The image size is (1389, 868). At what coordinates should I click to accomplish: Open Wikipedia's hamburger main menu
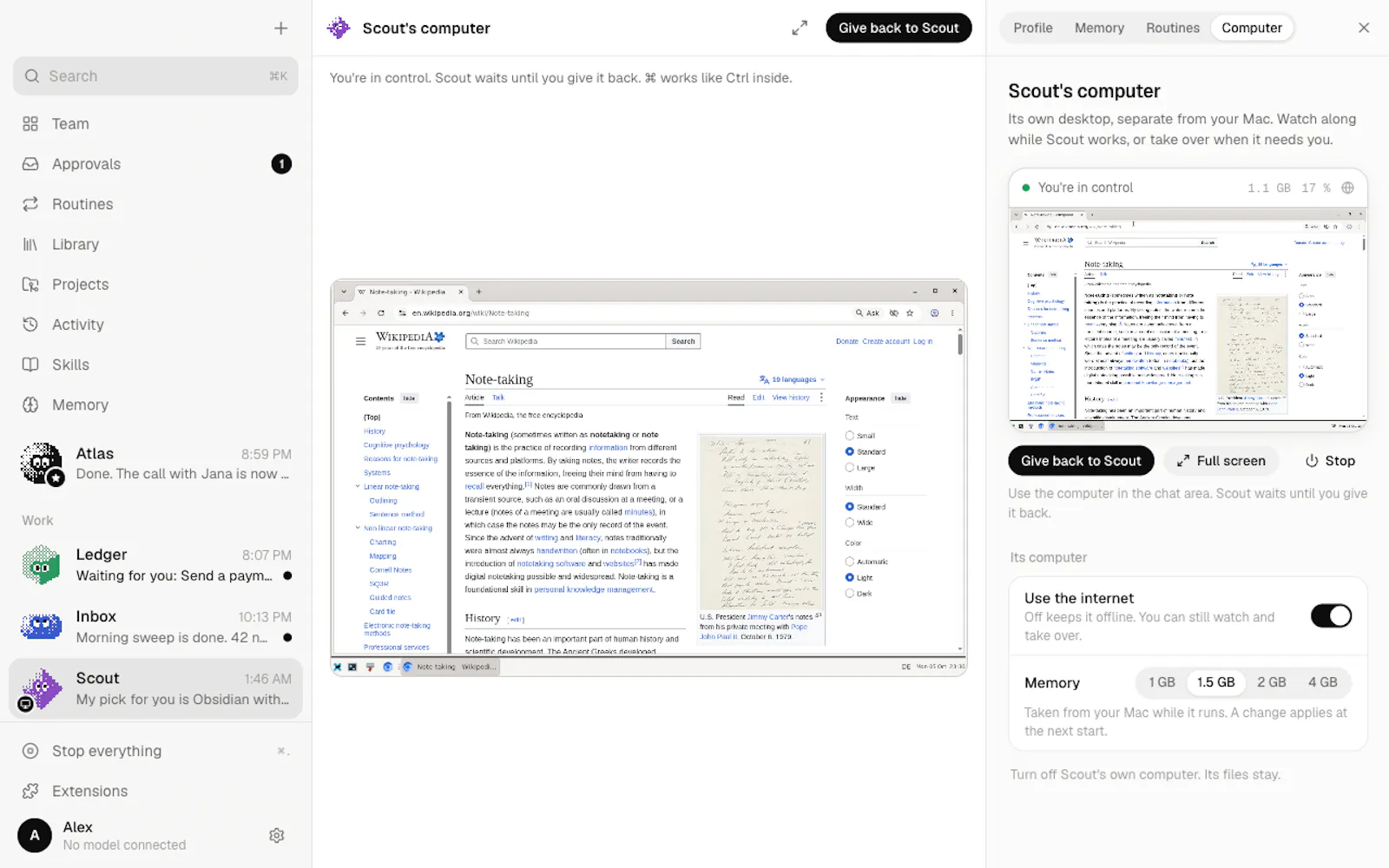coord(360,341)
